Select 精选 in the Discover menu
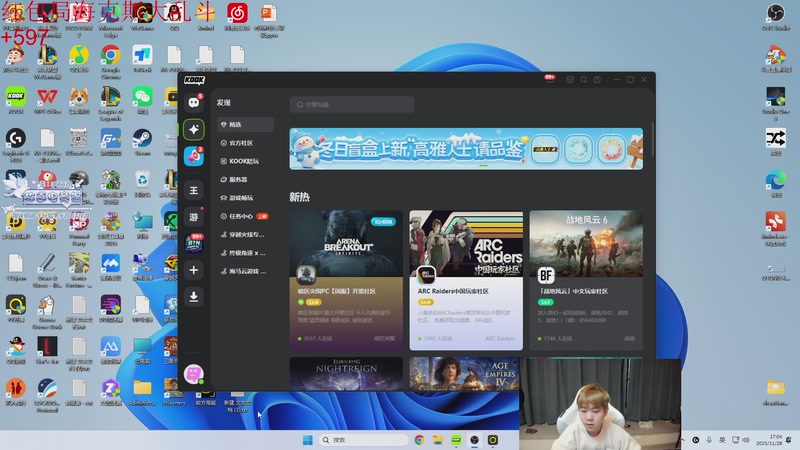The width and height of the screenshot is (800, 450). (x=245, y=124)
